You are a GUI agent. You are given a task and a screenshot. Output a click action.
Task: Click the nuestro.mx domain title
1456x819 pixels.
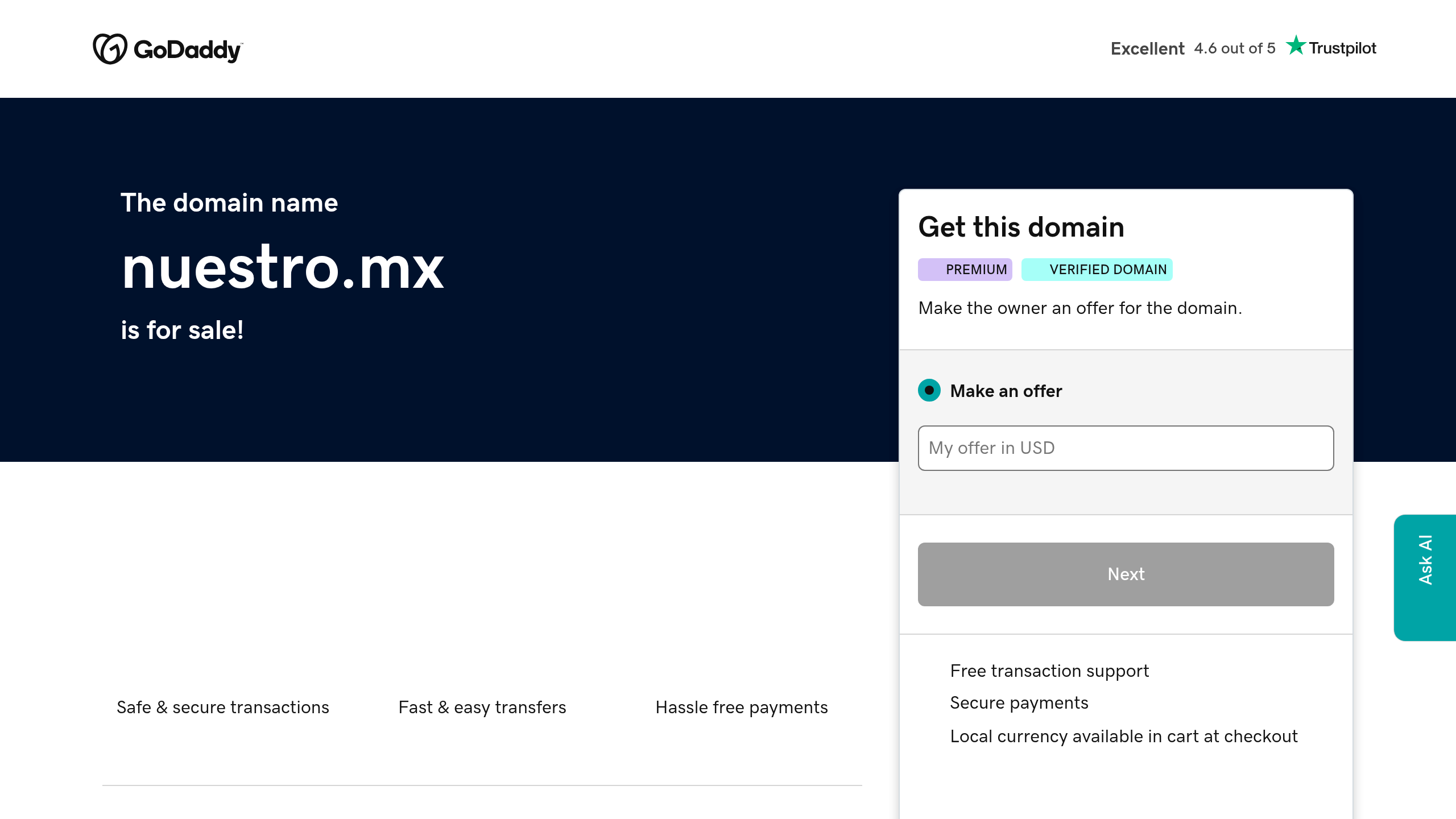[x=283, y=267]
